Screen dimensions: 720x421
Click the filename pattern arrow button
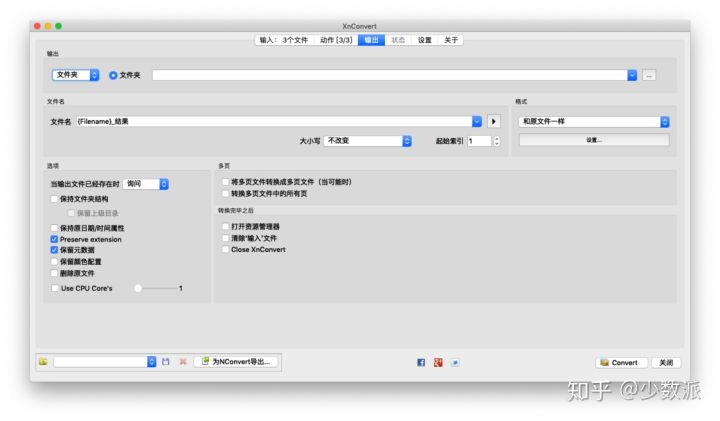tap(494, 122)
